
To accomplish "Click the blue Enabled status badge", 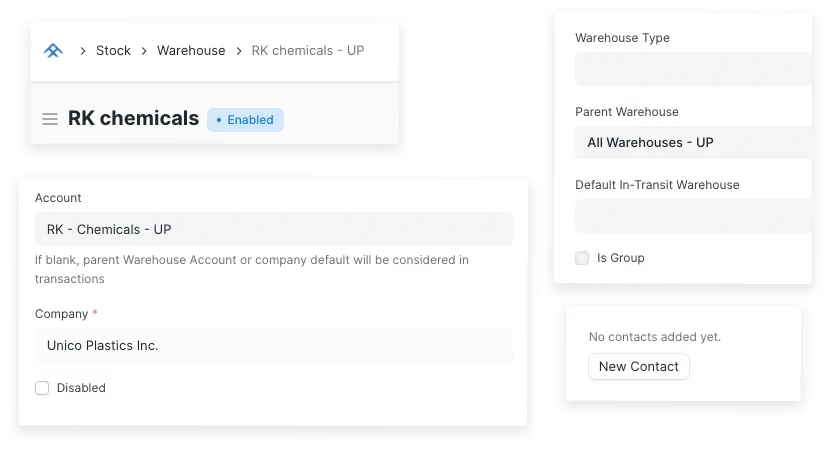I will (246, 120).
